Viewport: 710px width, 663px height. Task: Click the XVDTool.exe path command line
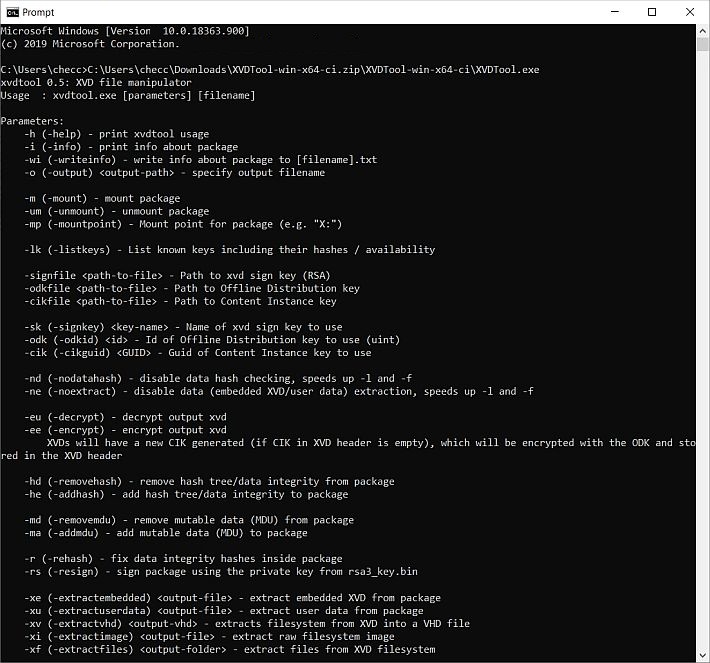click(270, 70)
